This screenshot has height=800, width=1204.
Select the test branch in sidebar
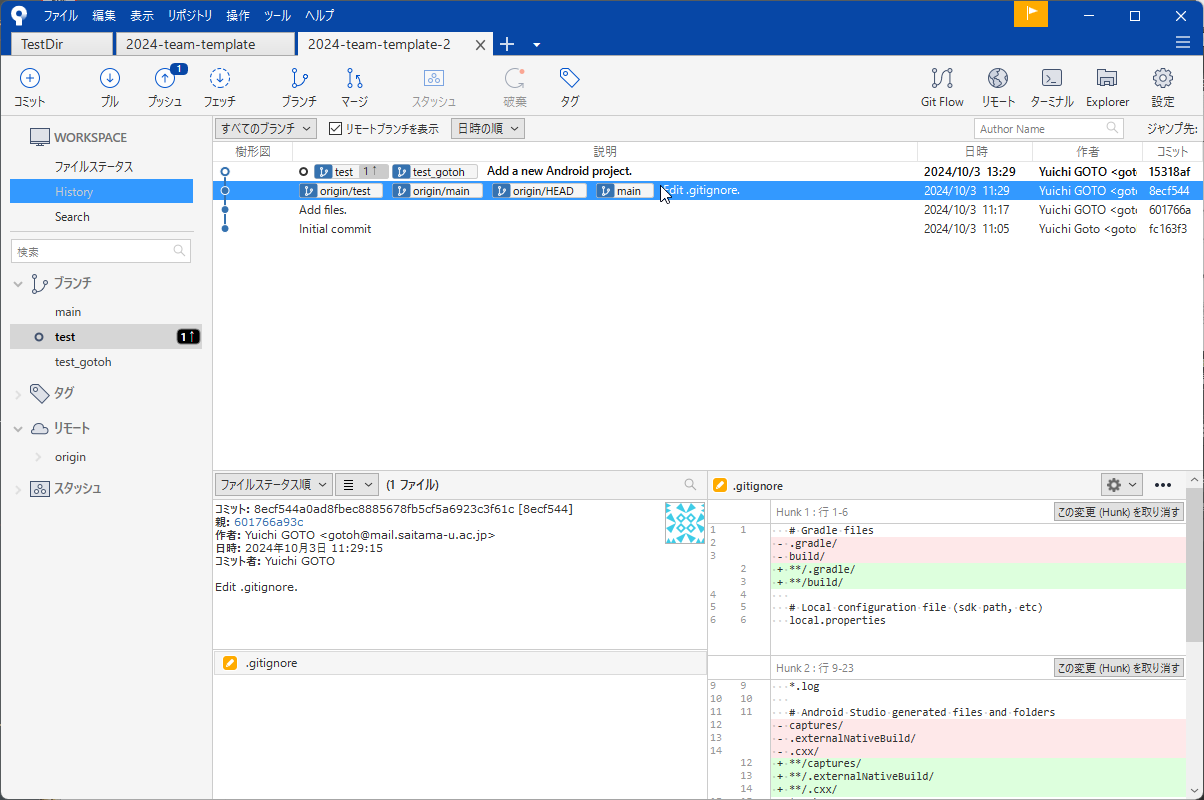(106, 337)
